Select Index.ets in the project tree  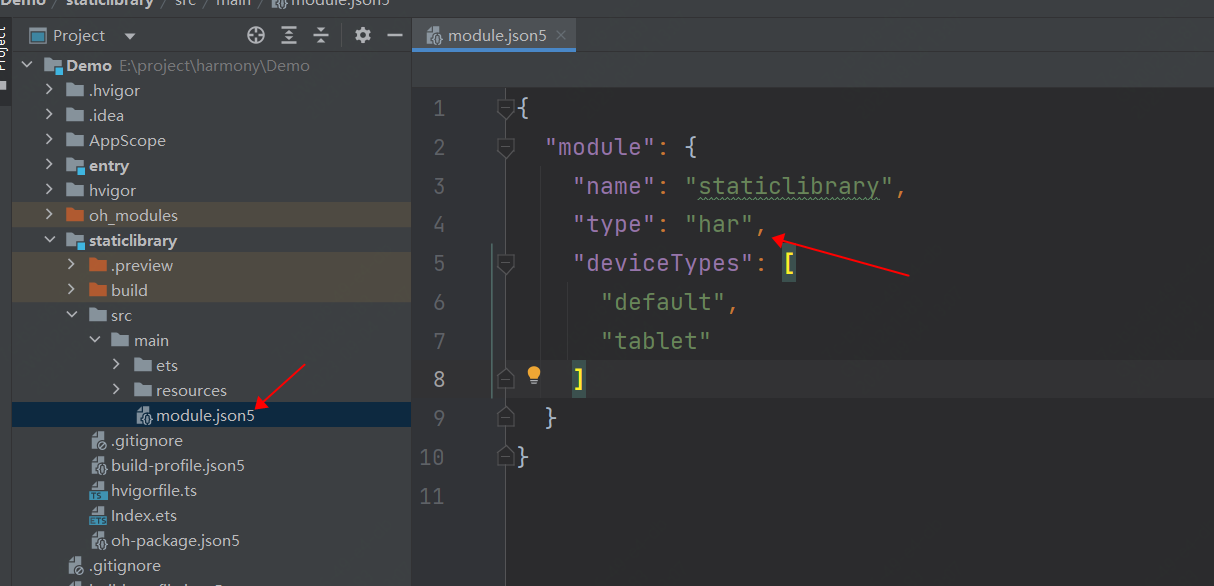(x=143, y=516)
